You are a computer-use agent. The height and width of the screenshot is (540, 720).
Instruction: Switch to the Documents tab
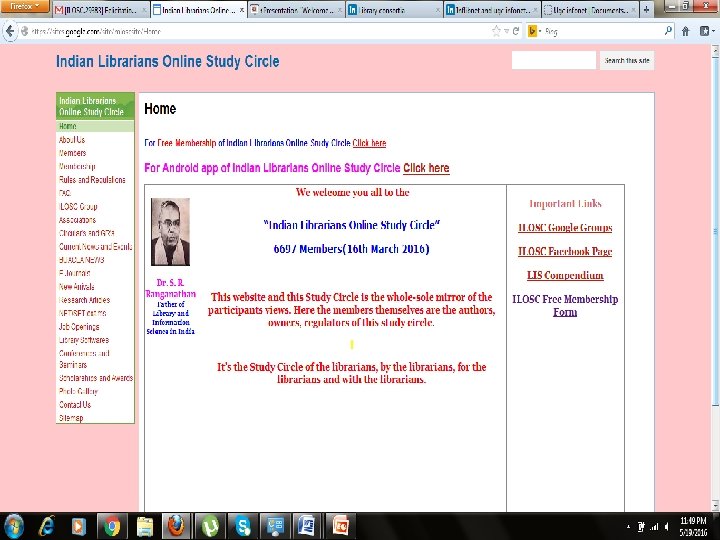pos(590,10)
